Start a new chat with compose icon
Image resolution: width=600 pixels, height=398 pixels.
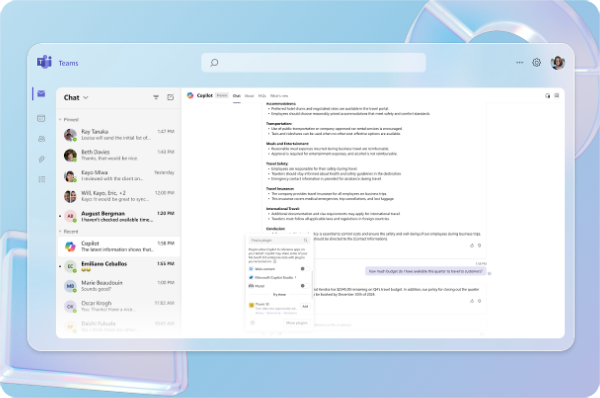[x=171, y=97]
